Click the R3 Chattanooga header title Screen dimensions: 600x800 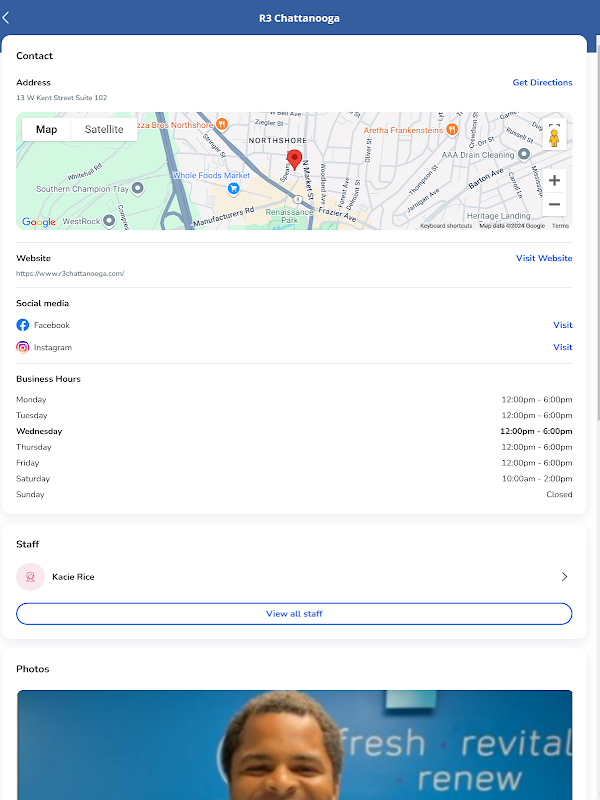point(299,18)
